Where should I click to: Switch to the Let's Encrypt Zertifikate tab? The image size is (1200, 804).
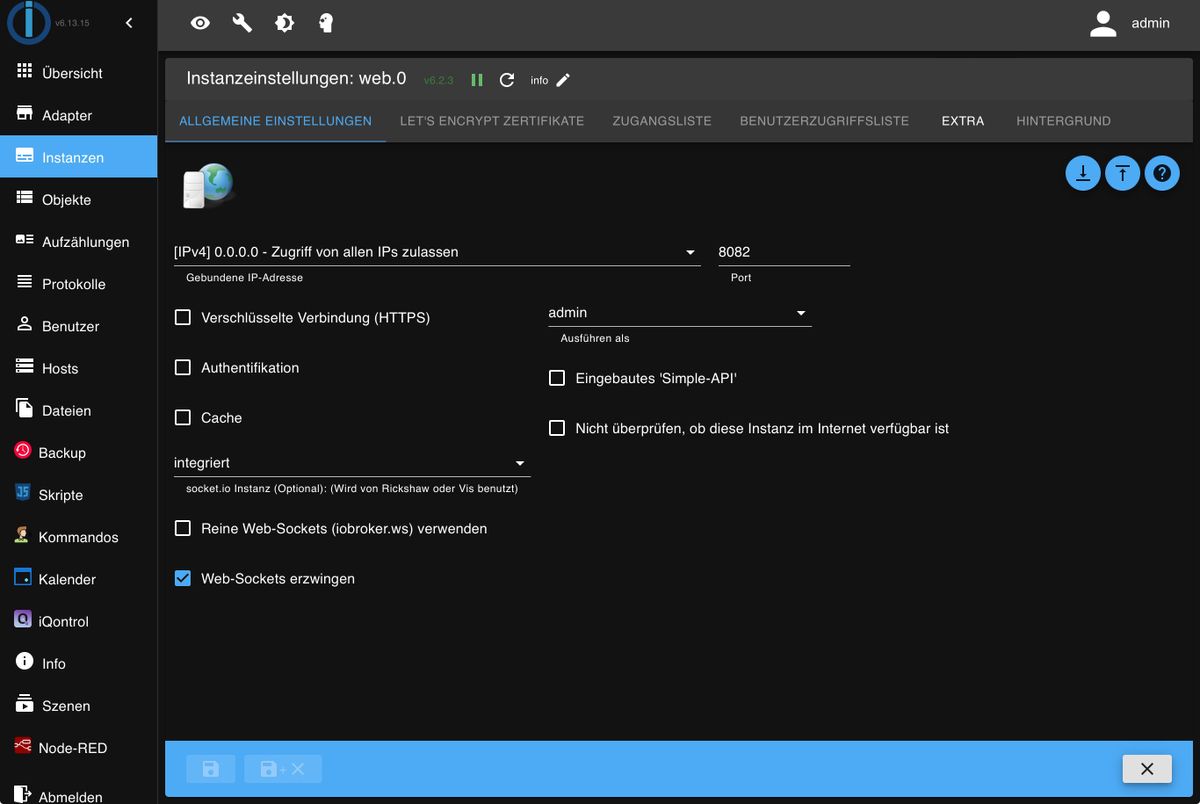click(x=491, y=121)
